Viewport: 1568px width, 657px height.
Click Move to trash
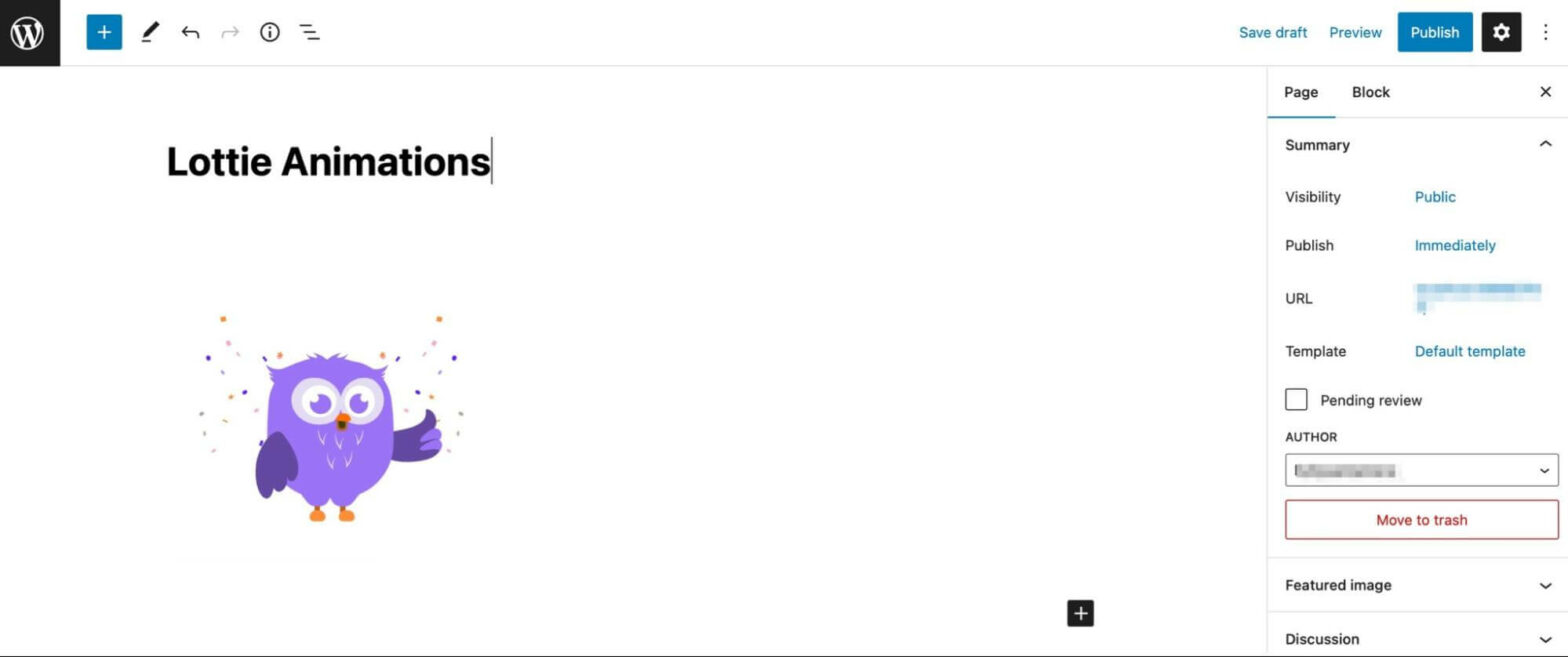tap(1420, 519)
